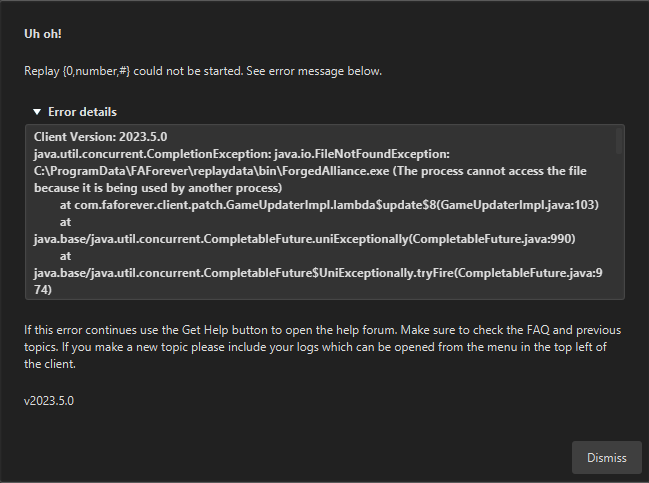Screen dimensions: 649x483
Task: Click the 'Get Help' words in help paragraph
Action: coord(205,330)
